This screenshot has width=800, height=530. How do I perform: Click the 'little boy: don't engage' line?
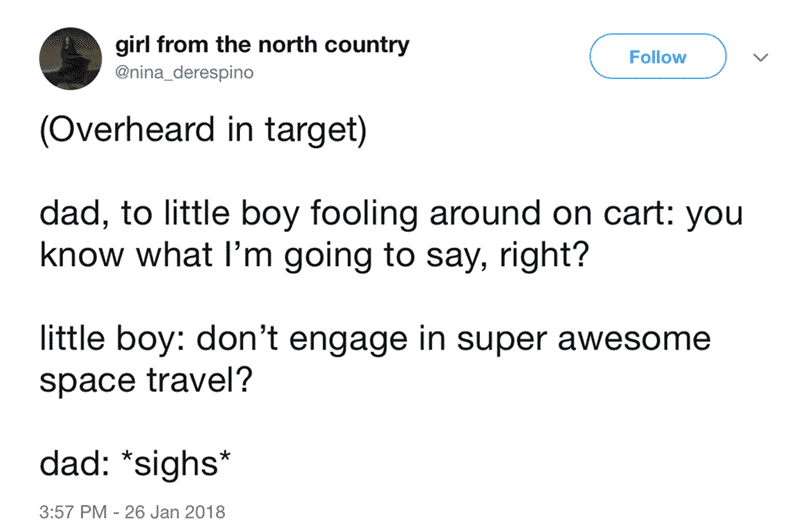(375, 339)
